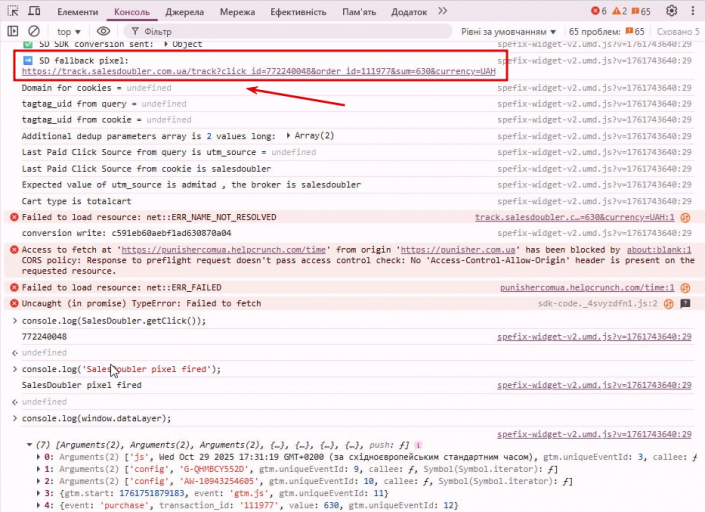Click the issues count 65 badge in tab bar
Screen dimensions: 705x512
coord(641,11)
